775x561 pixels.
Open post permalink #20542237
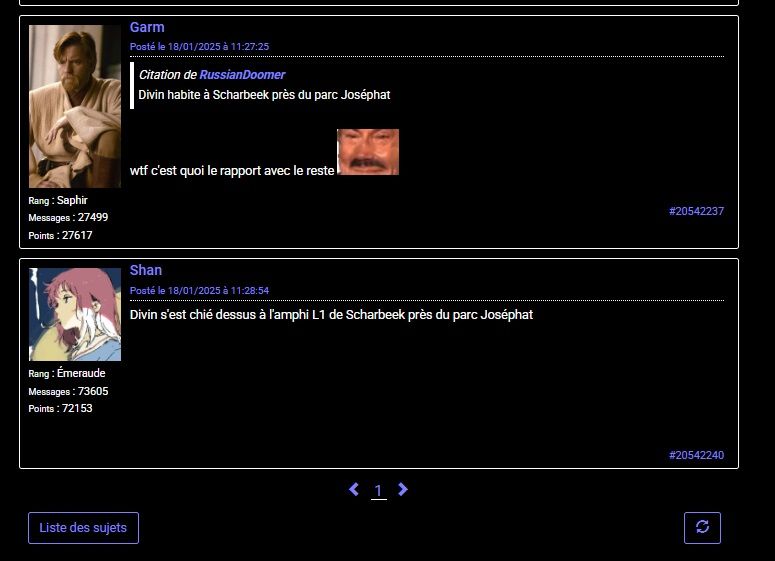696,211
